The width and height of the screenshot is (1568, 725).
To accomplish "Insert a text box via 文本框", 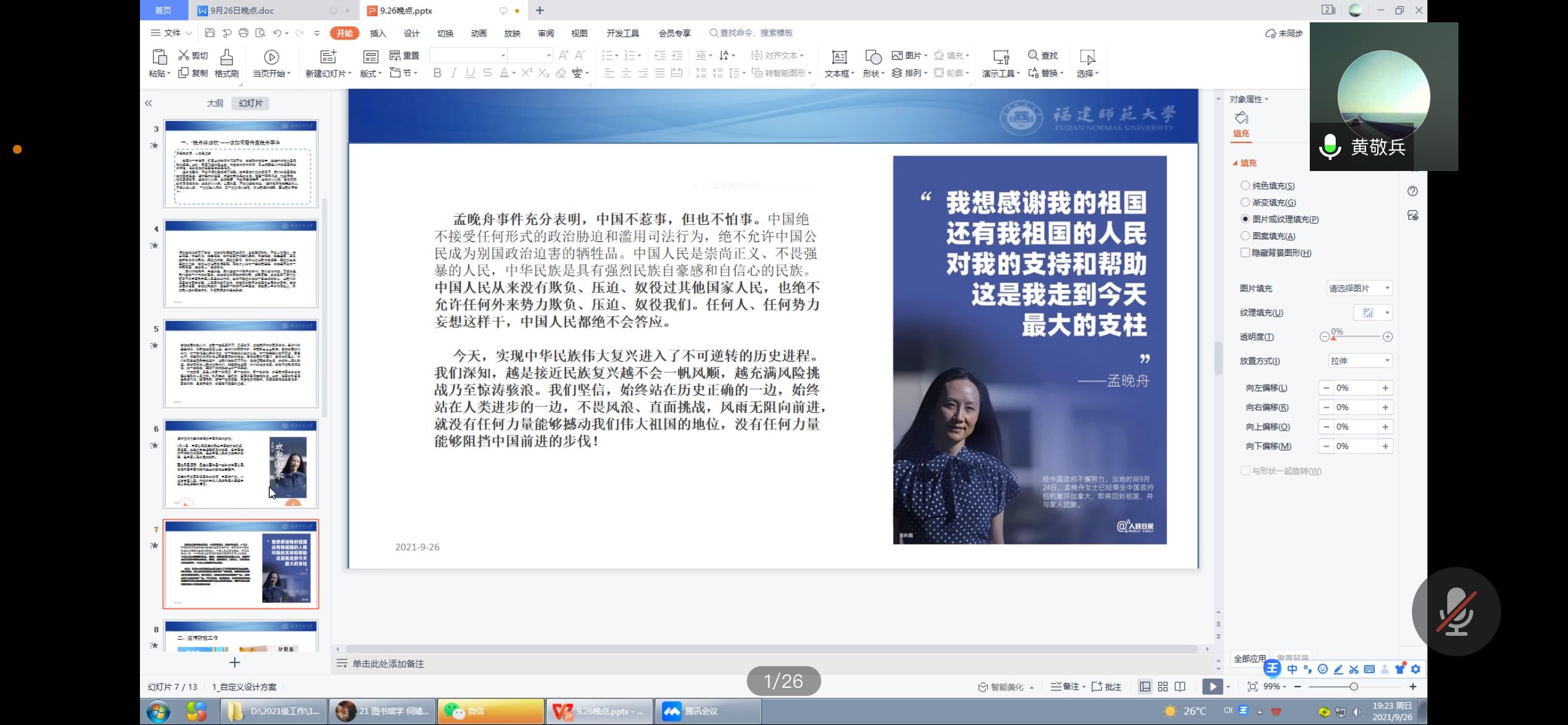I will pos(839,58).
